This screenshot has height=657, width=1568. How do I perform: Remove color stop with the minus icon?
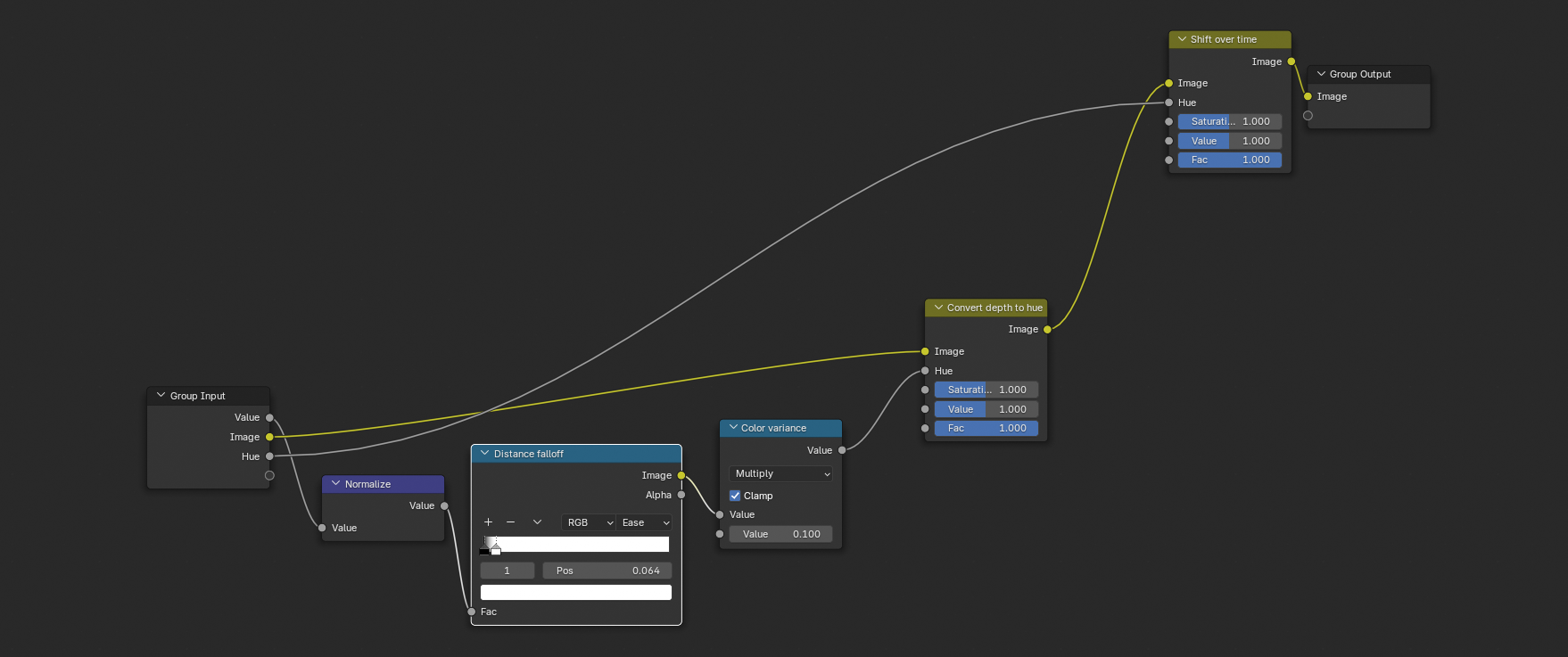coord(510,522)
